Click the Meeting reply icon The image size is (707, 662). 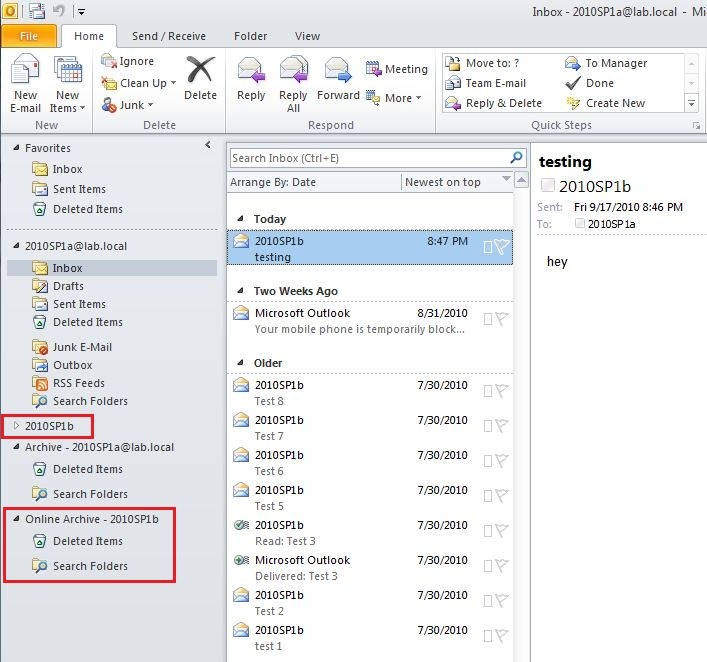(373, 69)
